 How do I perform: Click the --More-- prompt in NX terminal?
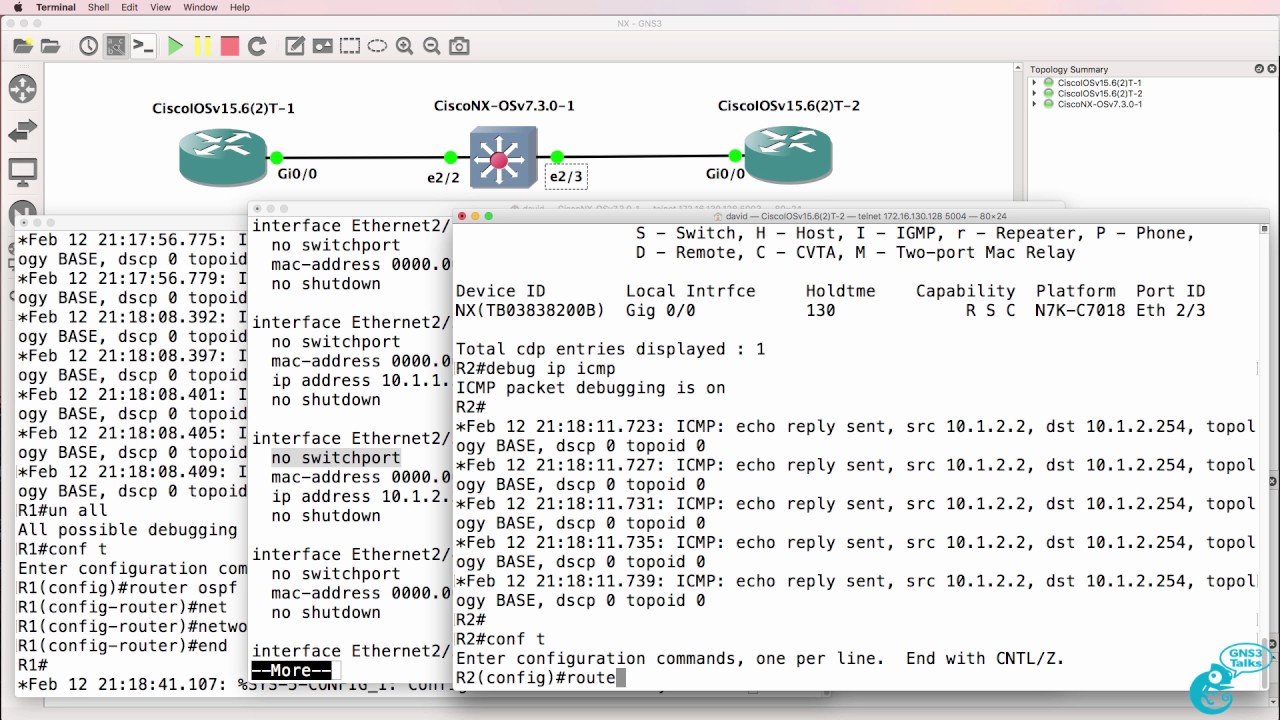[291, 671]
